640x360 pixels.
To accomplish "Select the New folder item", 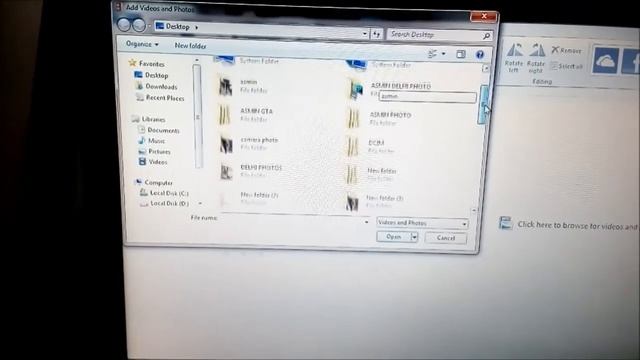I will coord(371,174).
